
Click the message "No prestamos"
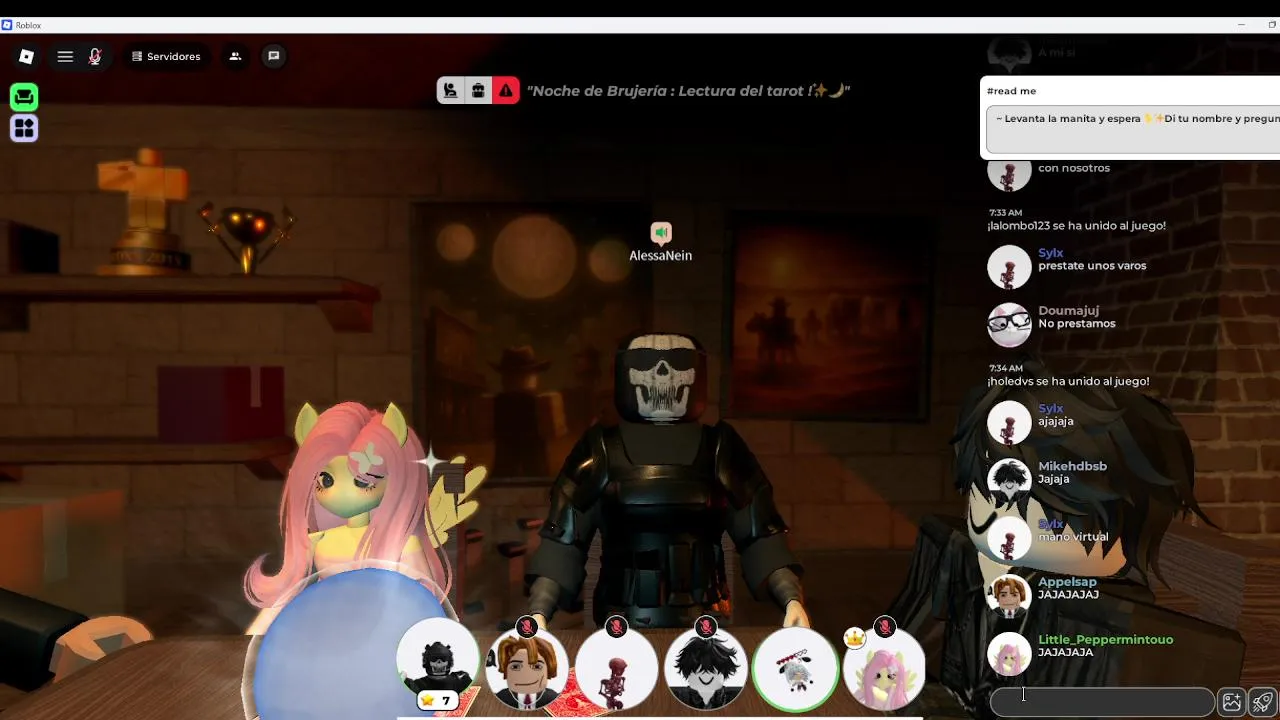tap(1076, 324)
